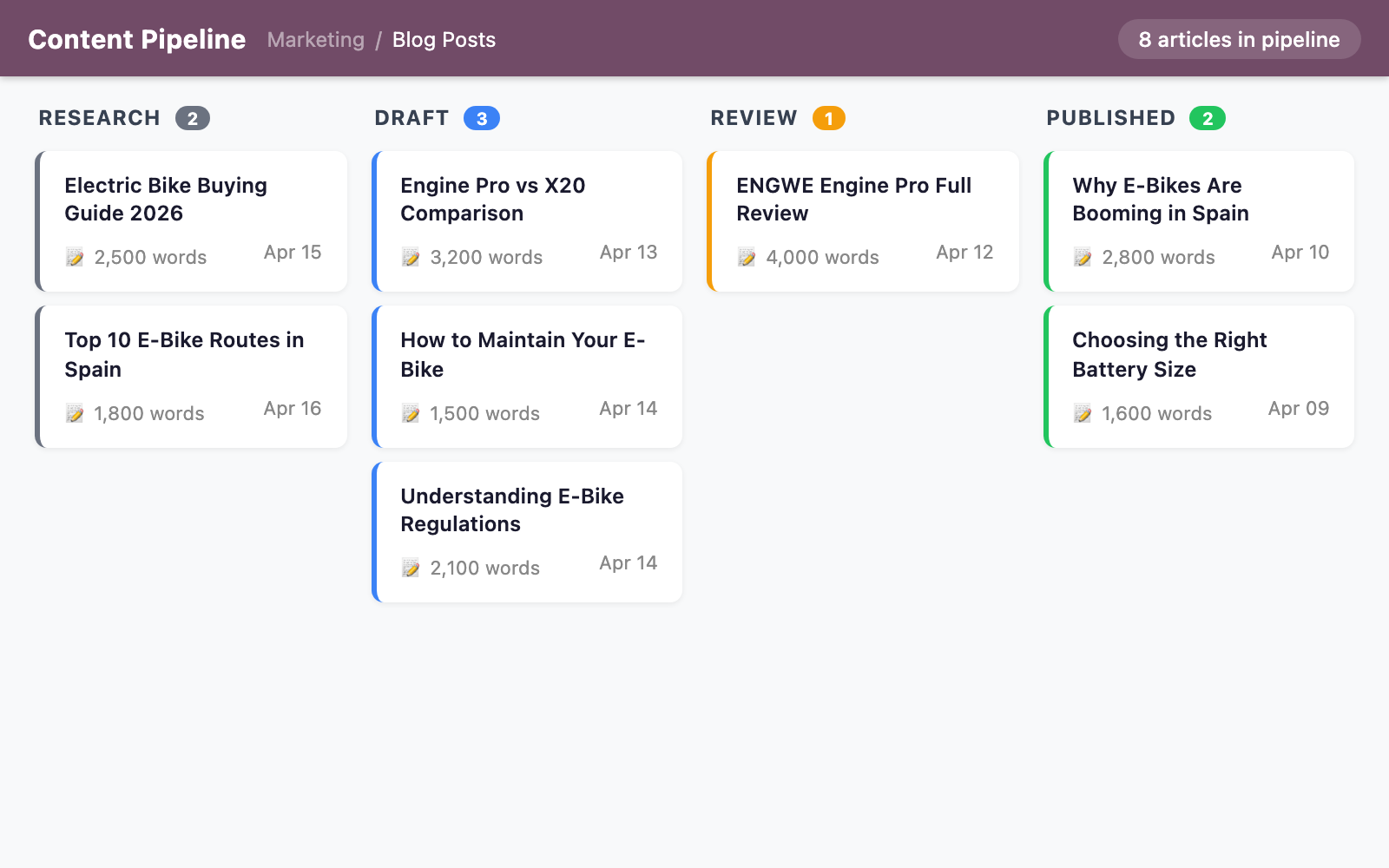Viewport: 1389px width, 868px height.
Task: Click the 8 articles in pipeline button
Action: (1239, 39)
